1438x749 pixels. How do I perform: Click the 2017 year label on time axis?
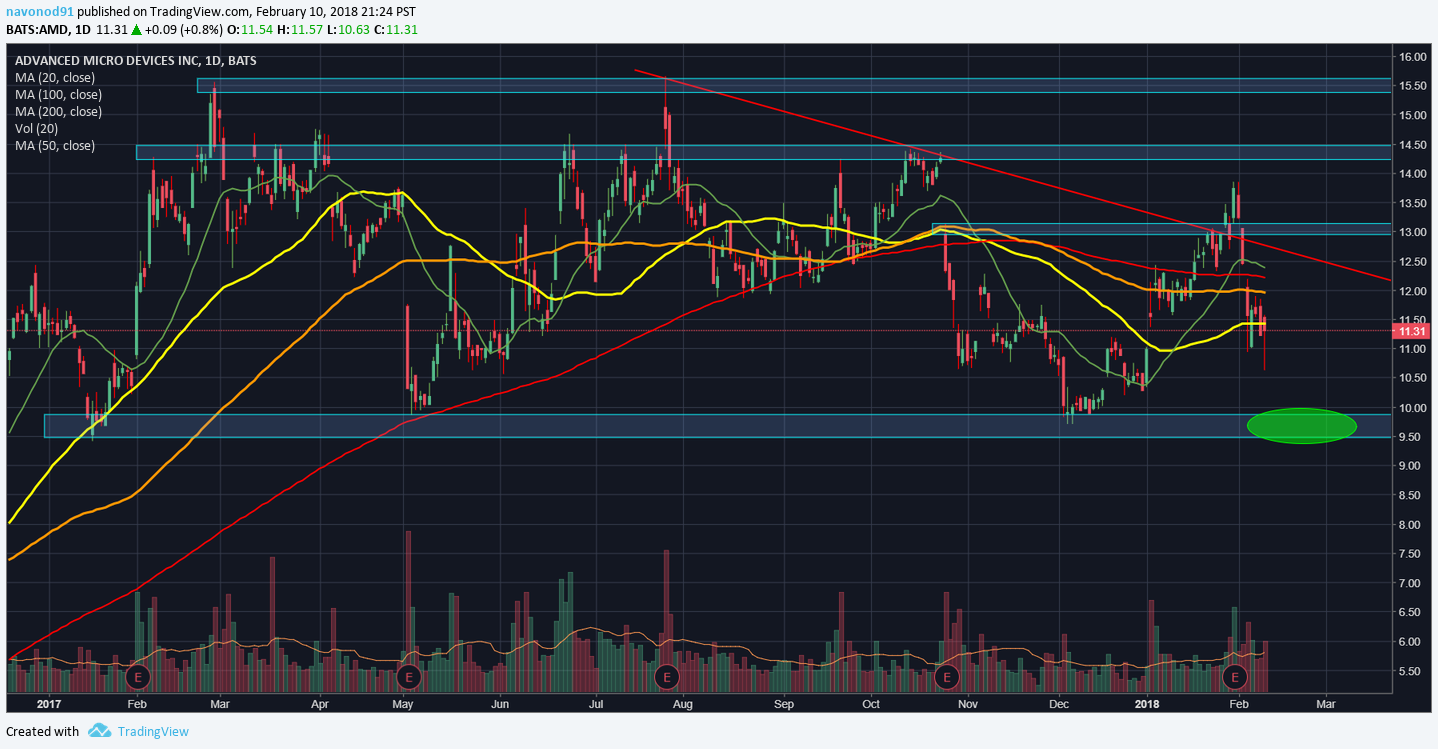pyautogui.click(x=47, y=704)
